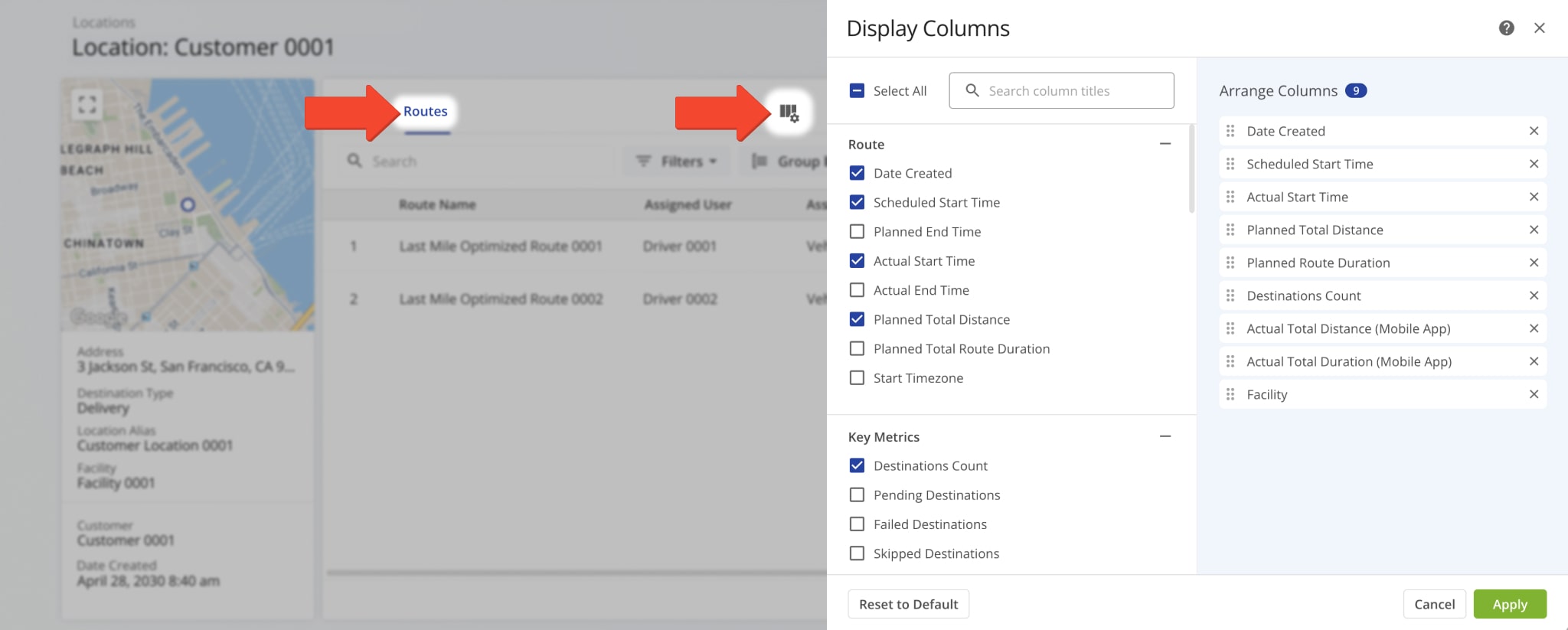The image size is (1568, 630).
Task: Remove Planned Route Duration from Arrange Columns
Action: point(1534,263)
